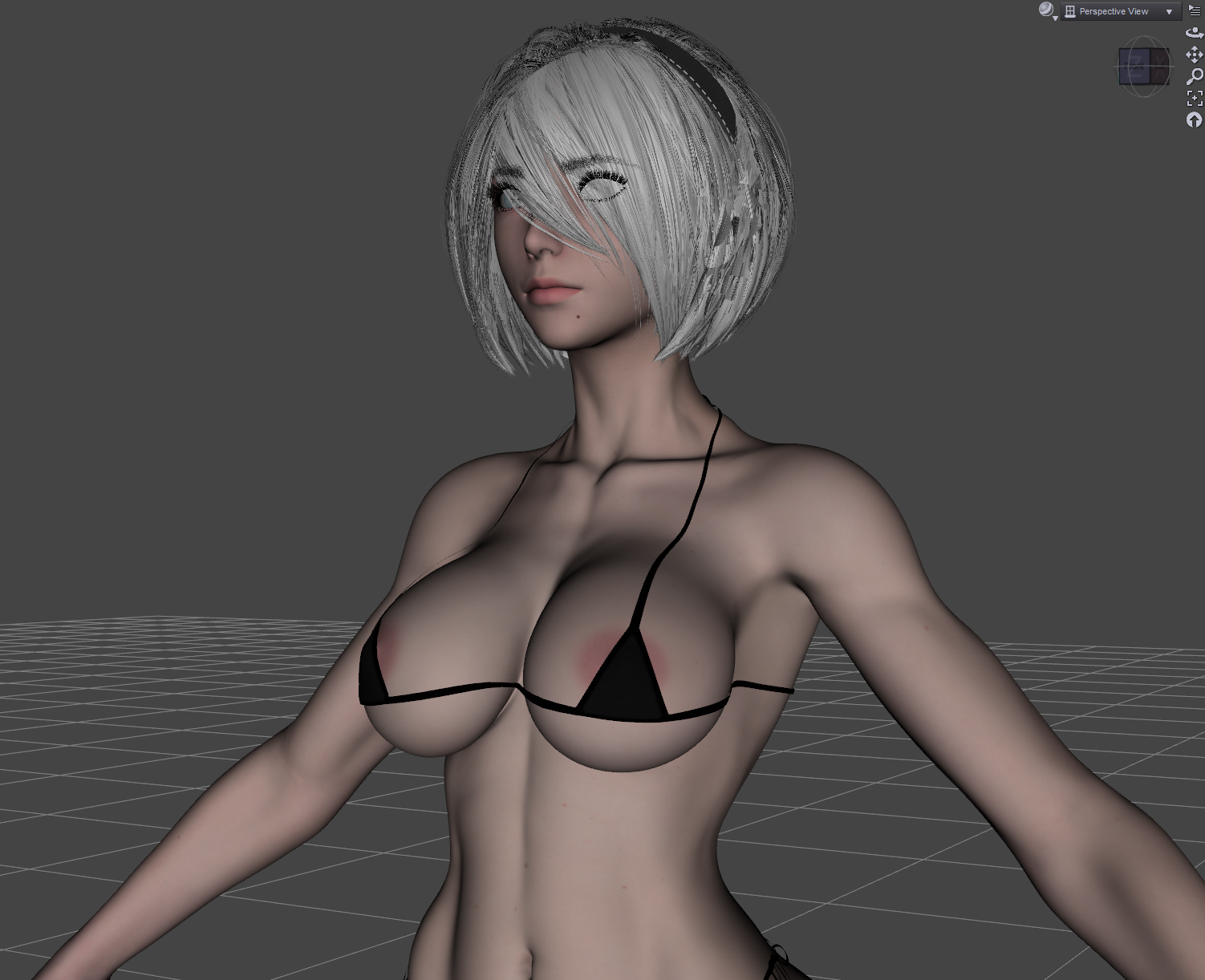This screenshot has width=1205, height=980.
Task: Click the reset camera up-arrow icon
Action: point(1195,119)
